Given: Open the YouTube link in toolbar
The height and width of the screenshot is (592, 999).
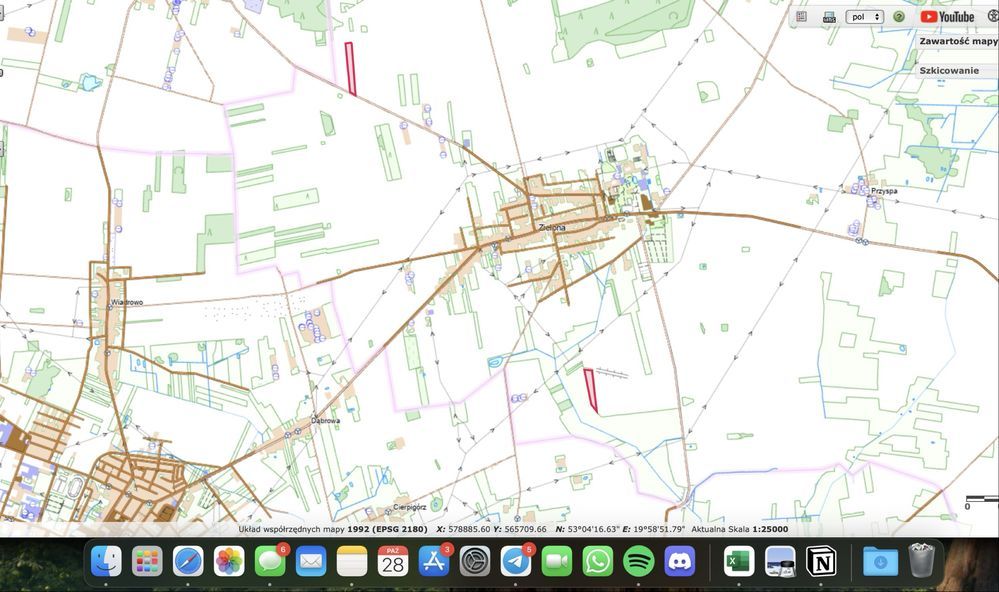Looking at the screenshot, I should pyautogui.click(x=947, y=17).
